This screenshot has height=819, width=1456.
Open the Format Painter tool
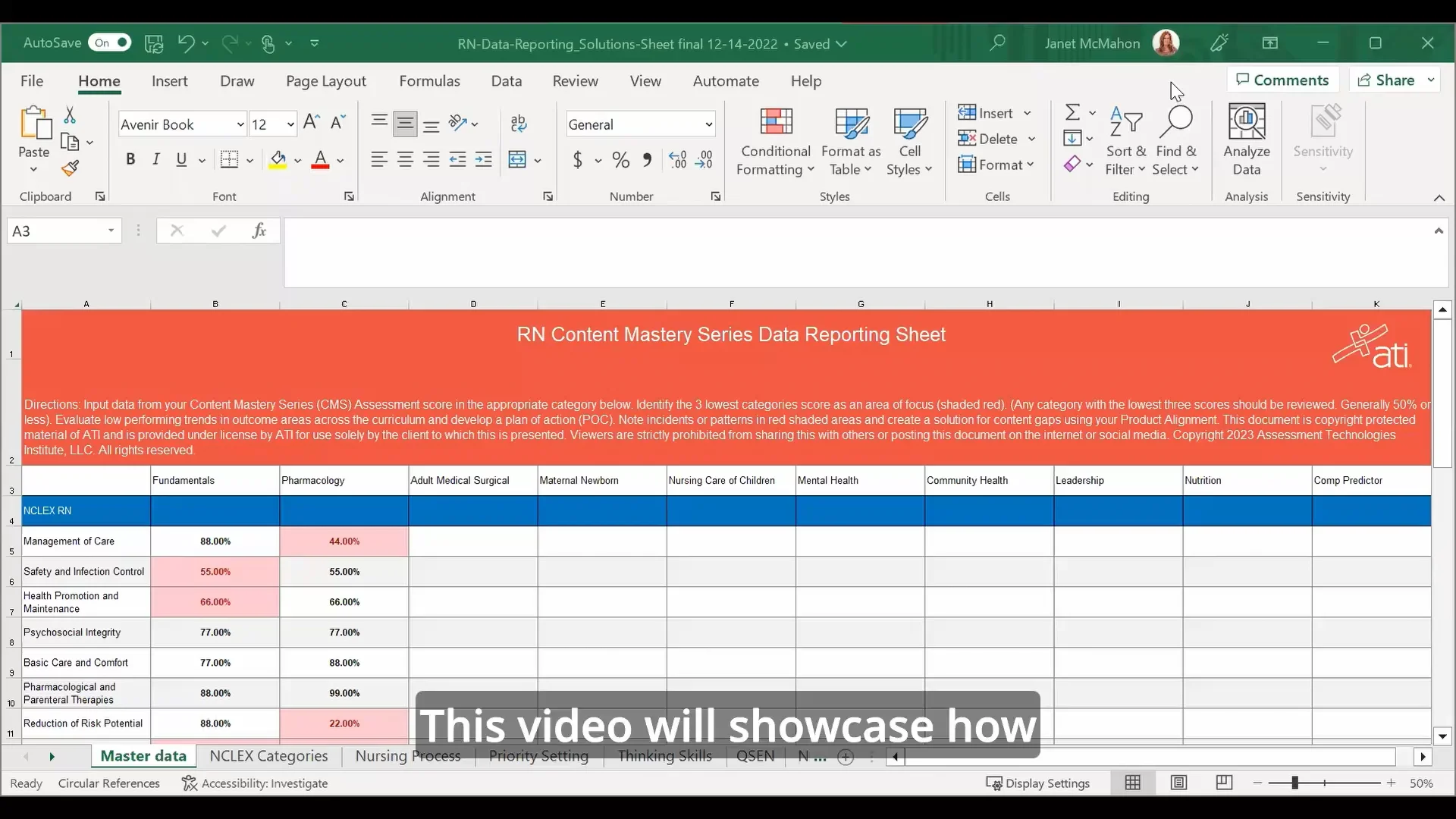click(71, 169)
